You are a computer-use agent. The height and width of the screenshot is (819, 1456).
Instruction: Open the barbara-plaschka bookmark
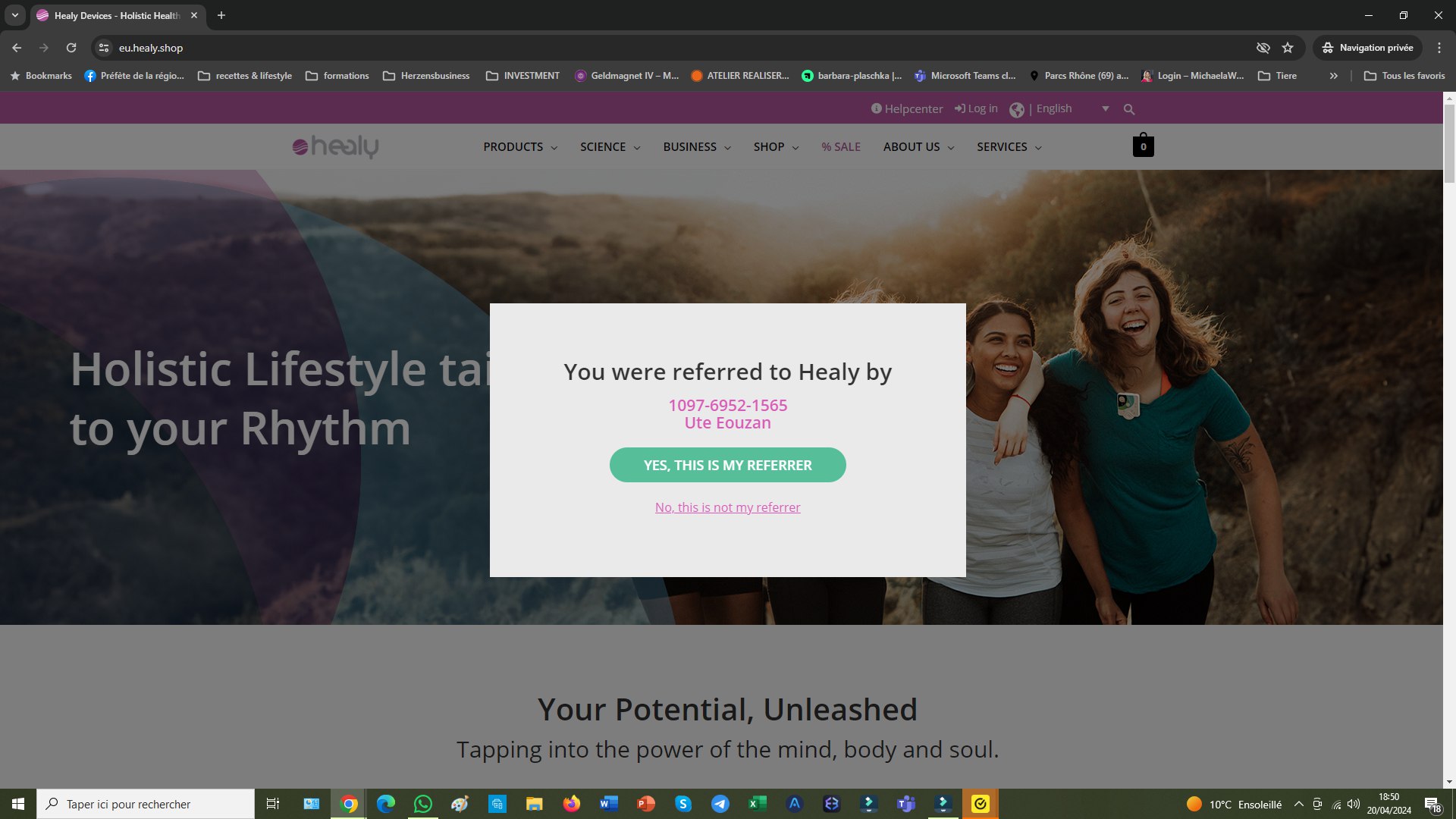(852, 76)
